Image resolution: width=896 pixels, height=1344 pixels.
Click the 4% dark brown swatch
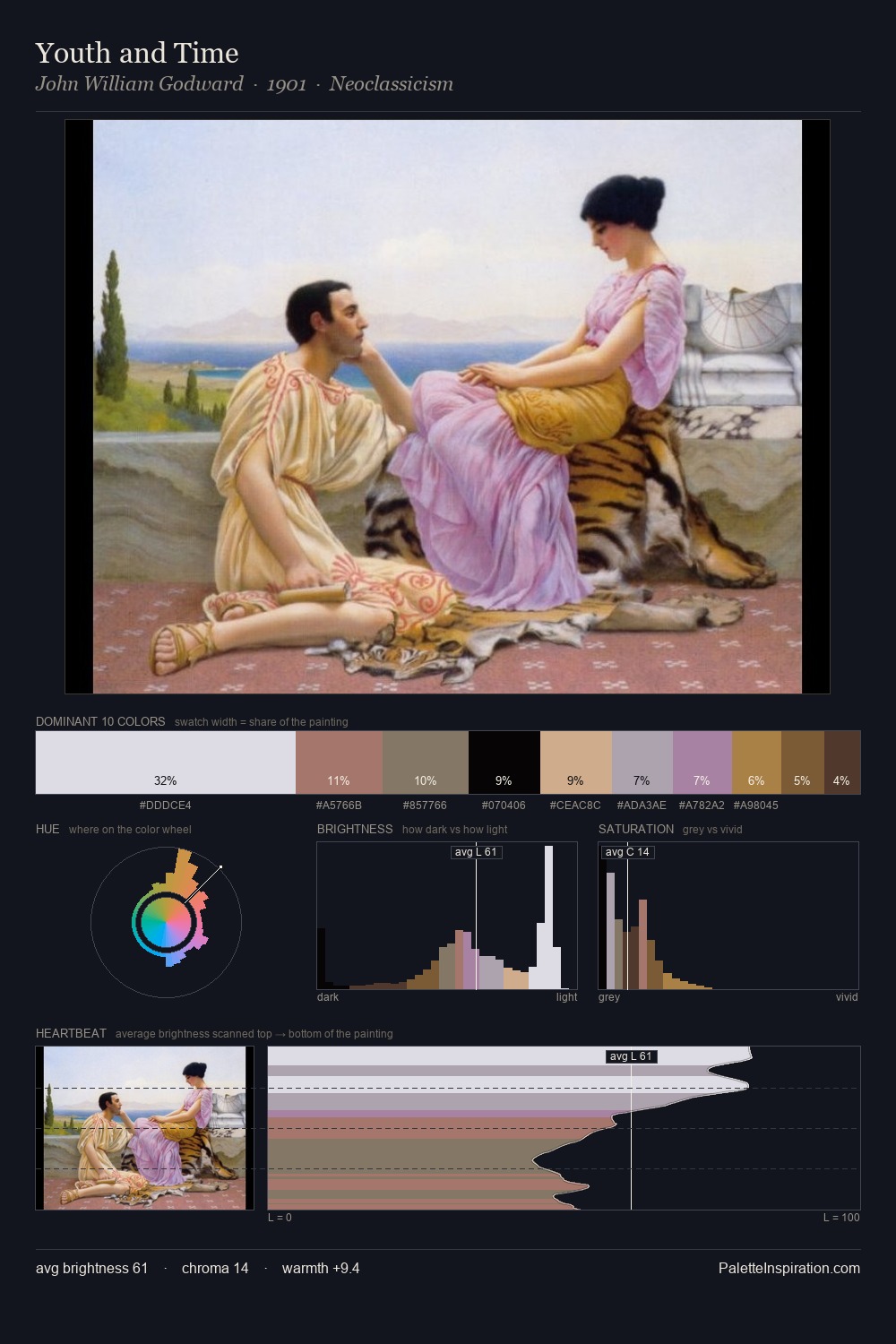[842, 762]
